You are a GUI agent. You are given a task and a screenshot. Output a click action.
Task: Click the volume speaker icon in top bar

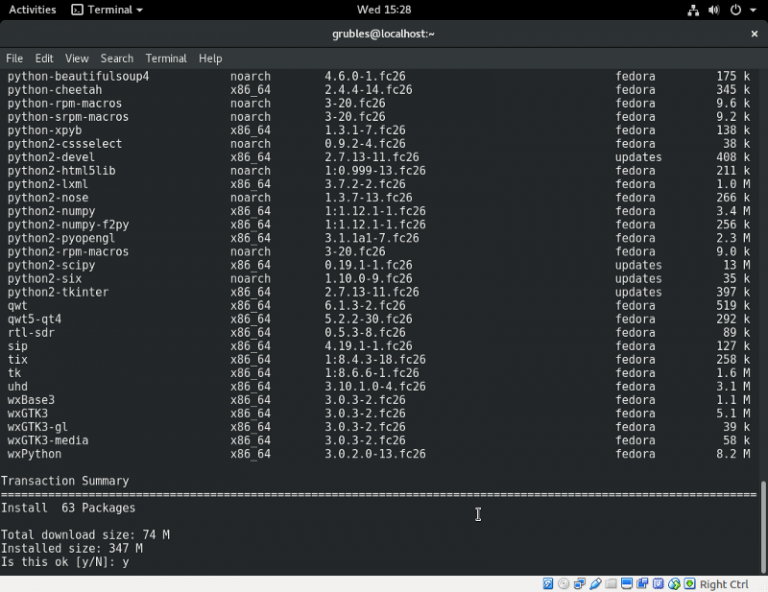coord(715,10)
